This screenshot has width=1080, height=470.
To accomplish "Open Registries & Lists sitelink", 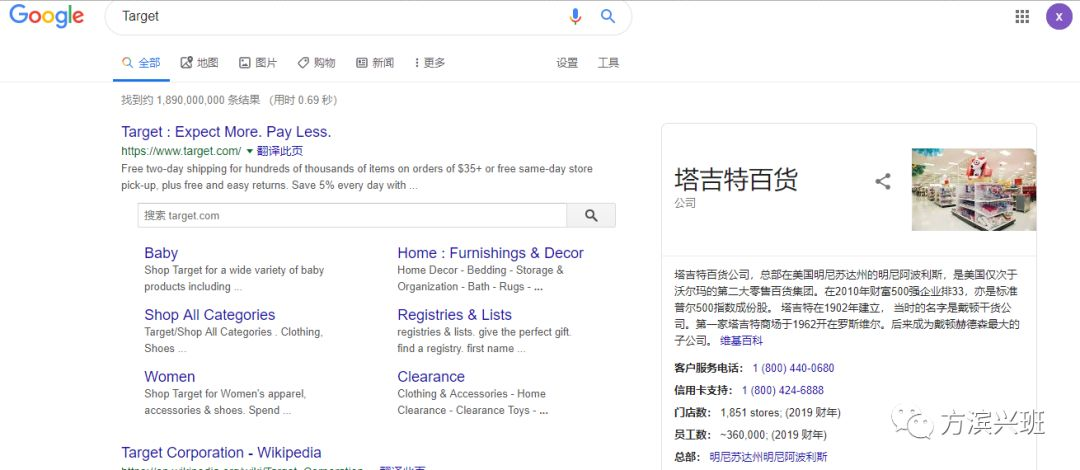I will (x=455, y=315).
